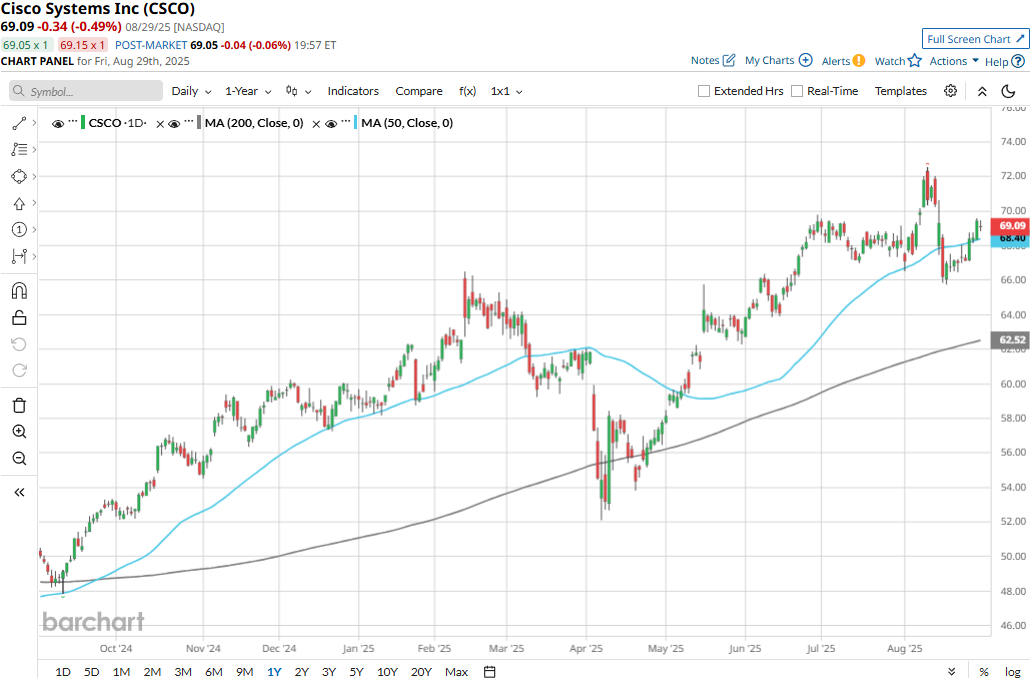Screen dimensions: 1030x678
Task: Choose the shapes drawing tool
Action: pos(19,176)
